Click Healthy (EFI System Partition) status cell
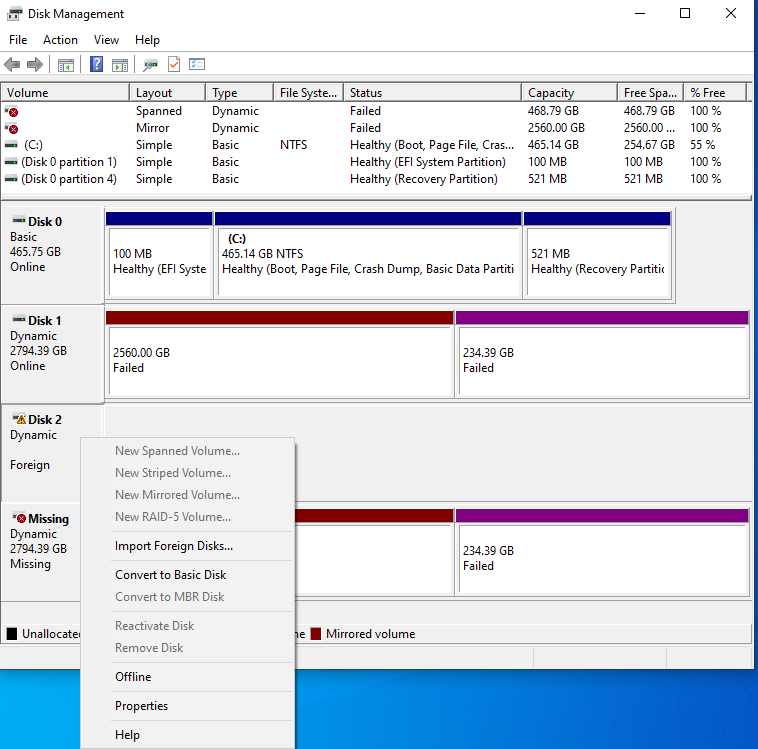Screen dimensions: 758x749 coord(427,162)
